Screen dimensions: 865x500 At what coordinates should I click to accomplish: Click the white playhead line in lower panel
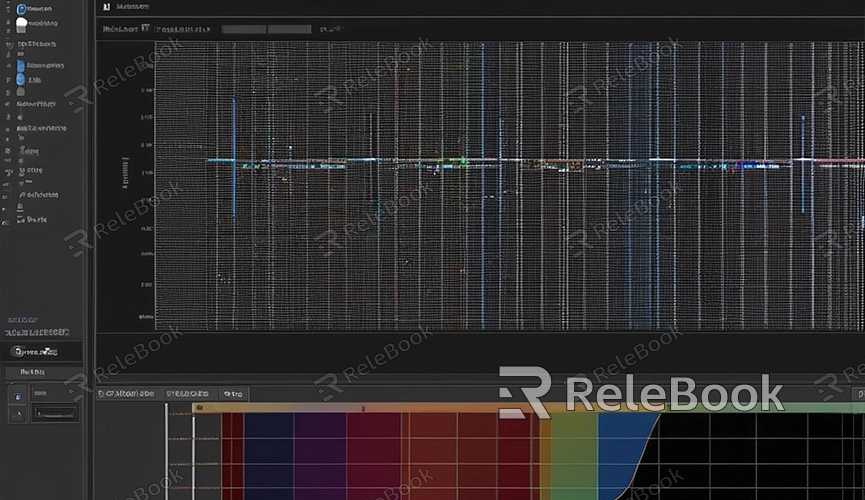click(166, 451)
